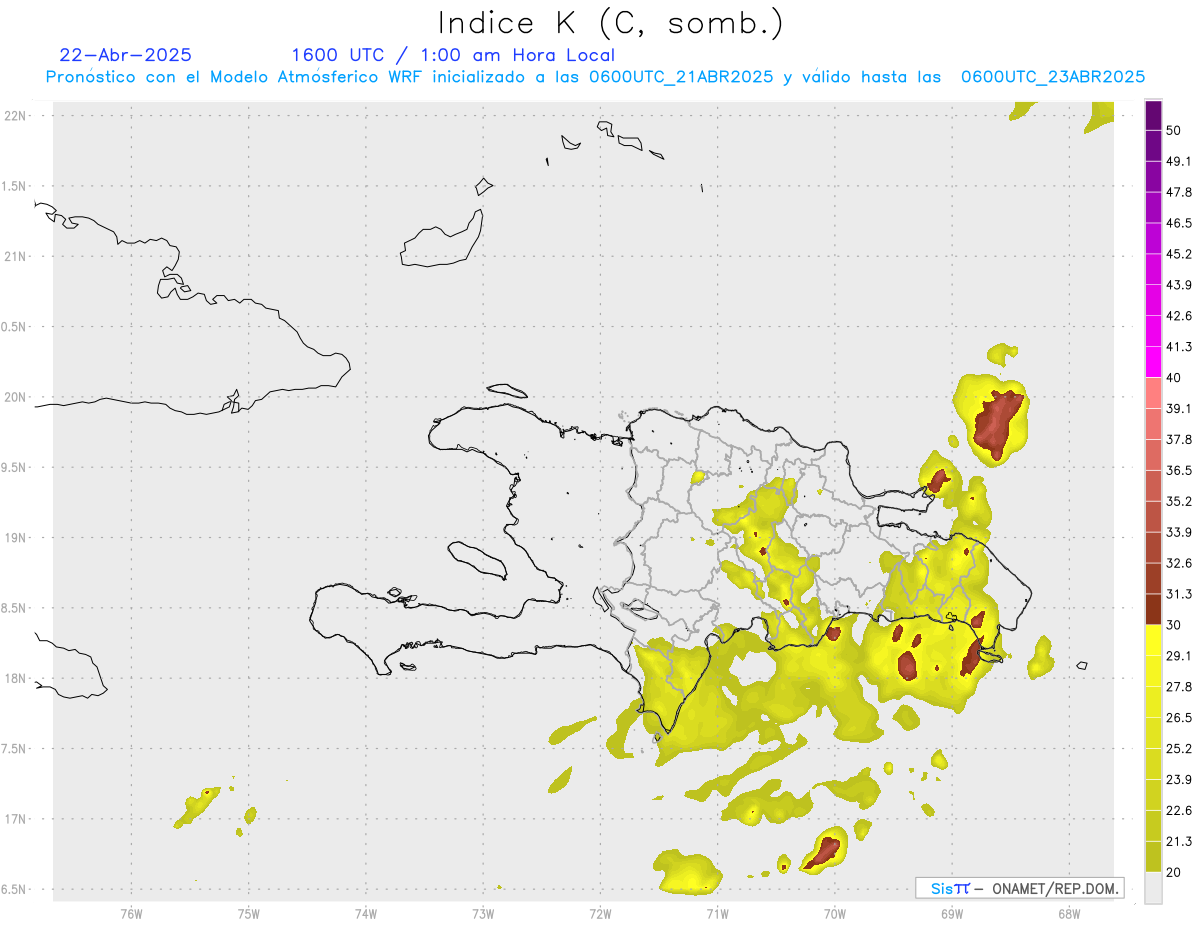
Task: Click the '18N' latitude label
Action: [17, 679]
